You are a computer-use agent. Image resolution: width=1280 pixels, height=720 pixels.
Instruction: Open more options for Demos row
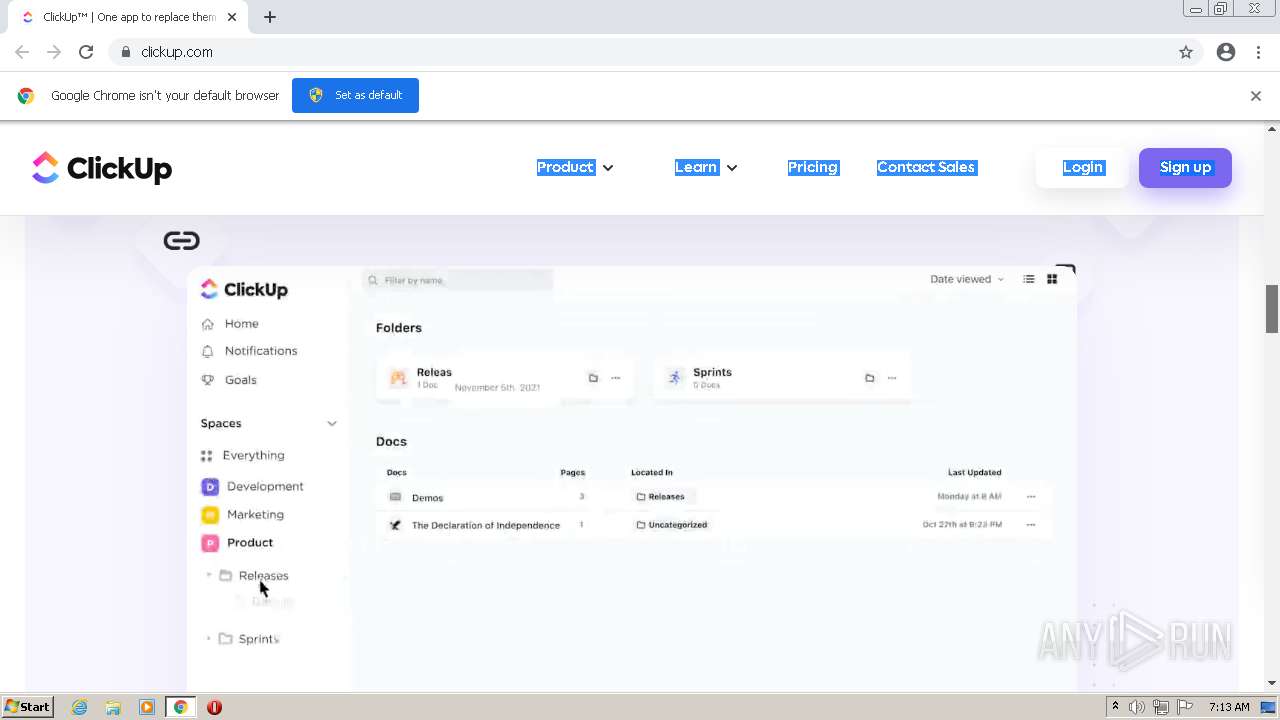pos(1031,497)
